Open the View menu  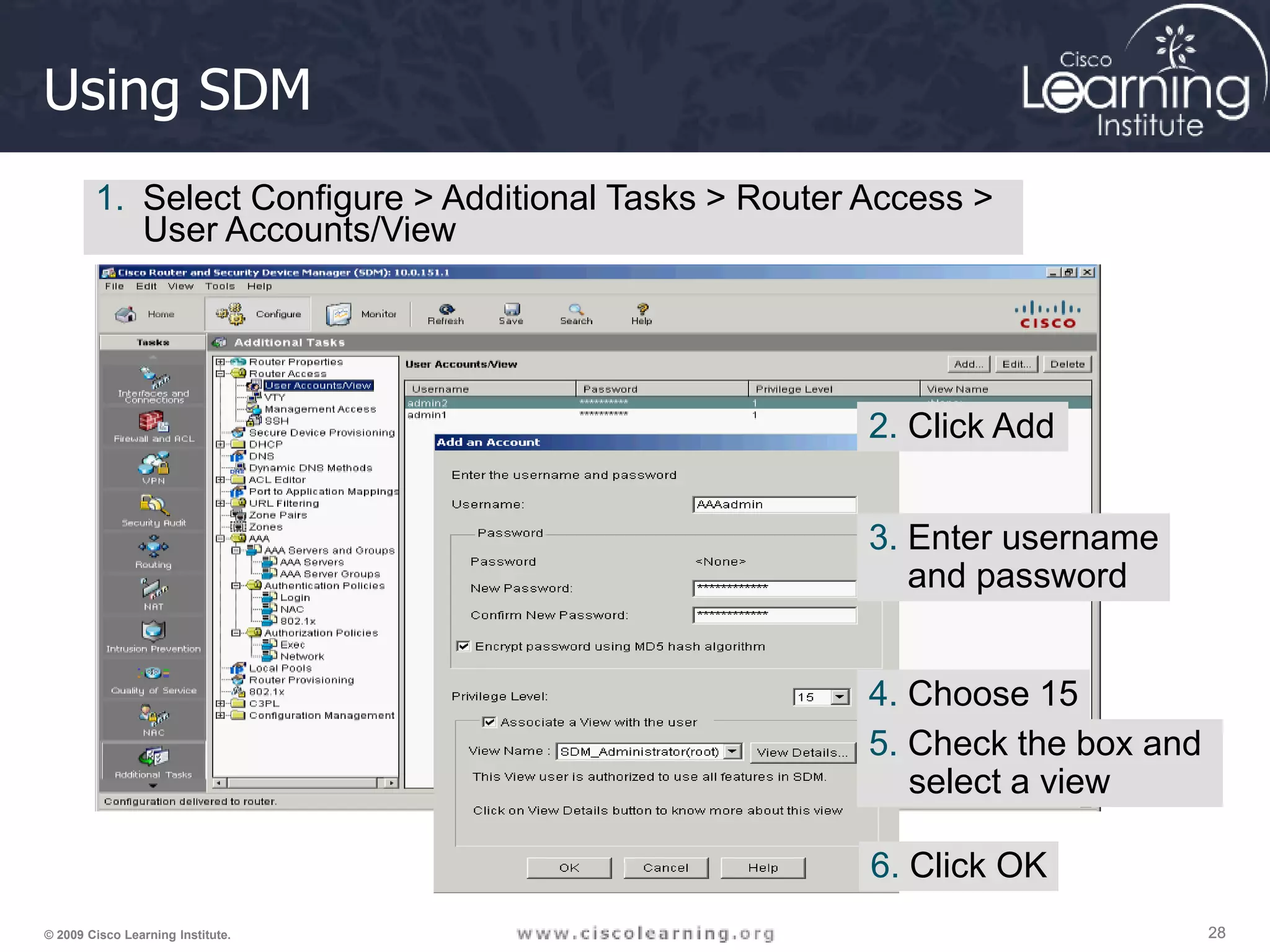click(180, 286)
